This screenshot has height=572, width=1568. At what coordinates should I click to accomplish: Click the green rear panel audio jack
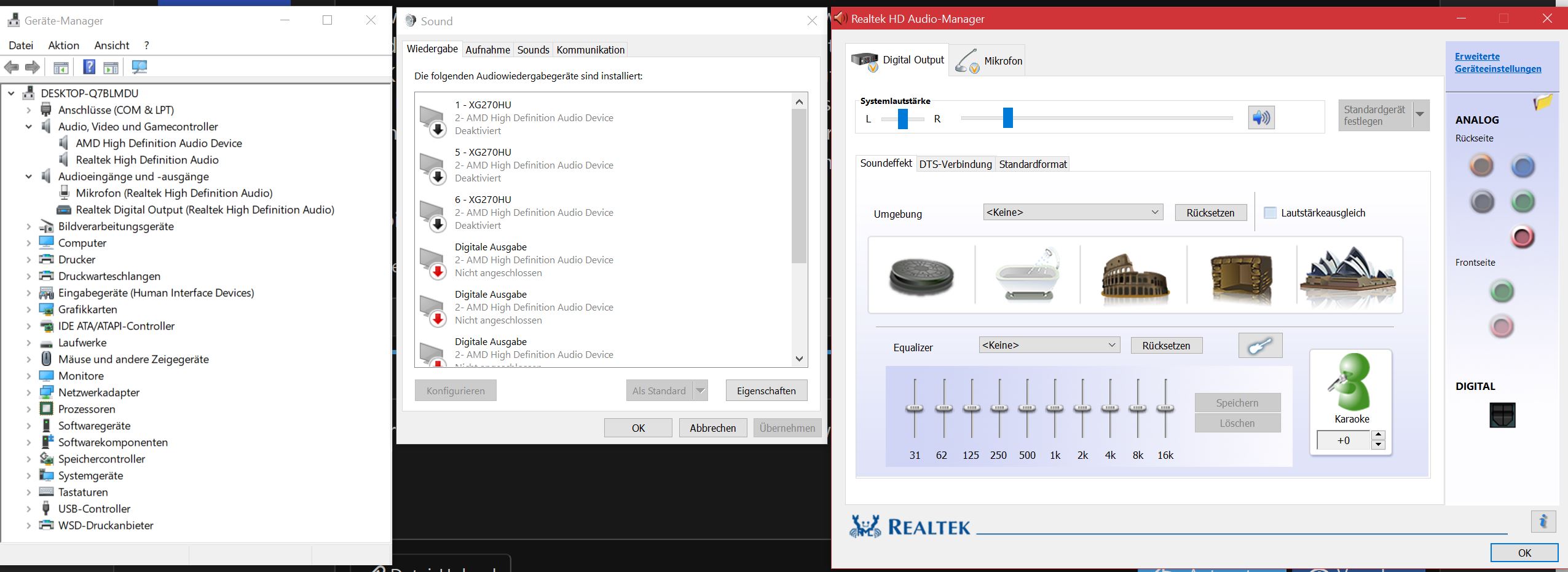[x=1523, y=201]
